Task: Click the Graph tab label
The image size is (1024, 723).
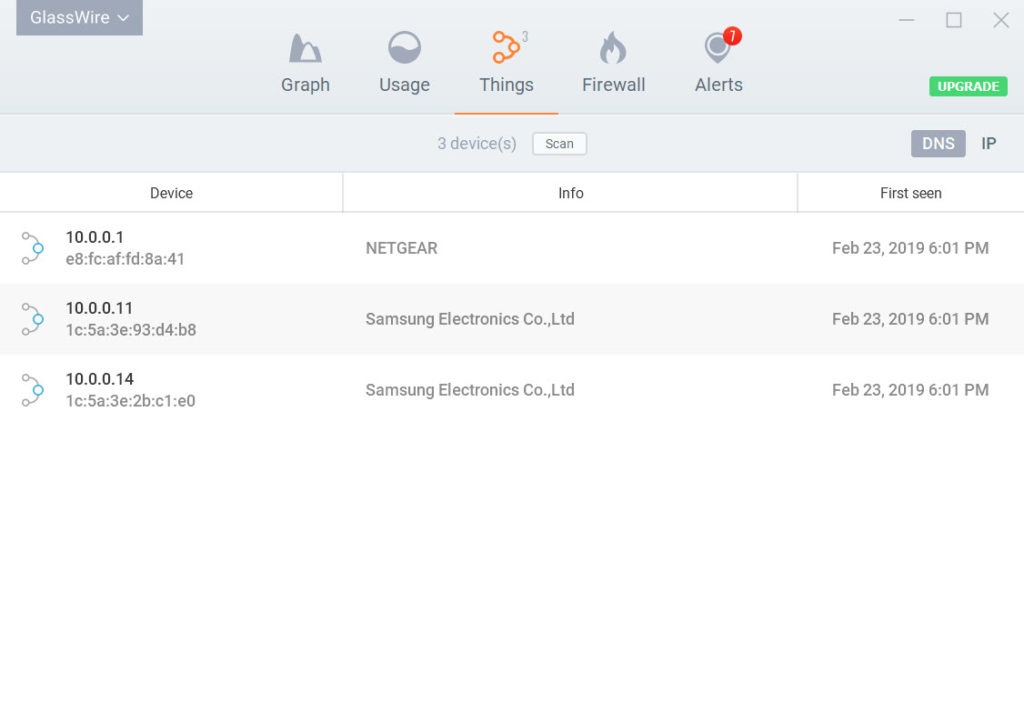Action: click(305, 85)
